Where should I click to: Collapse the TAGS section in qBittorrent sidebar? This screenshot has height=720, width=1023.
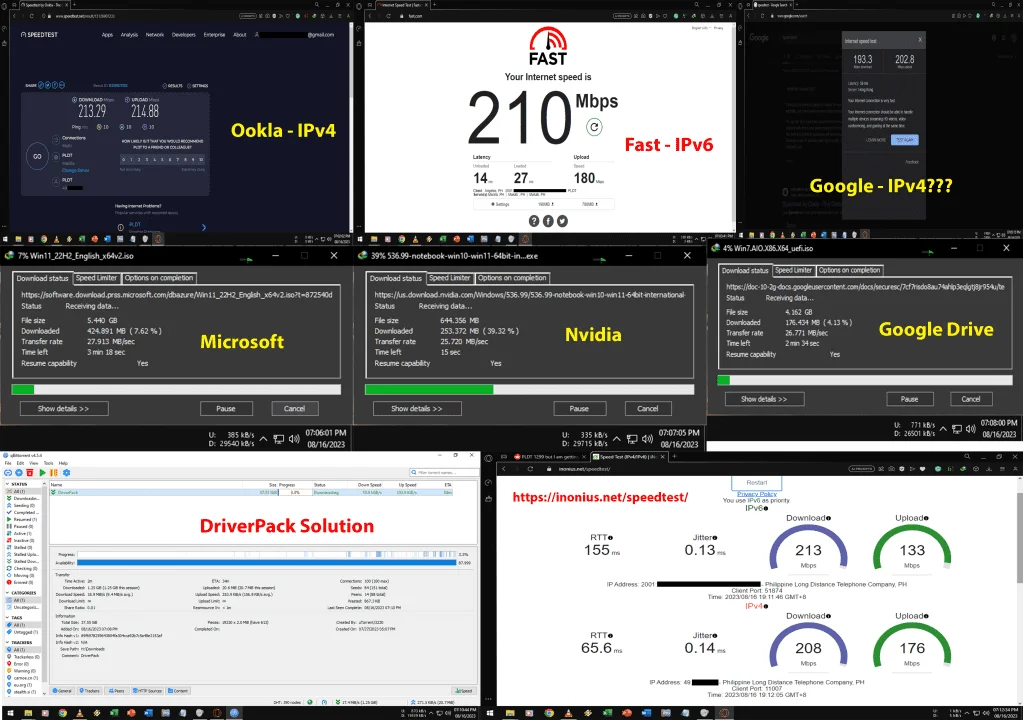7,618
